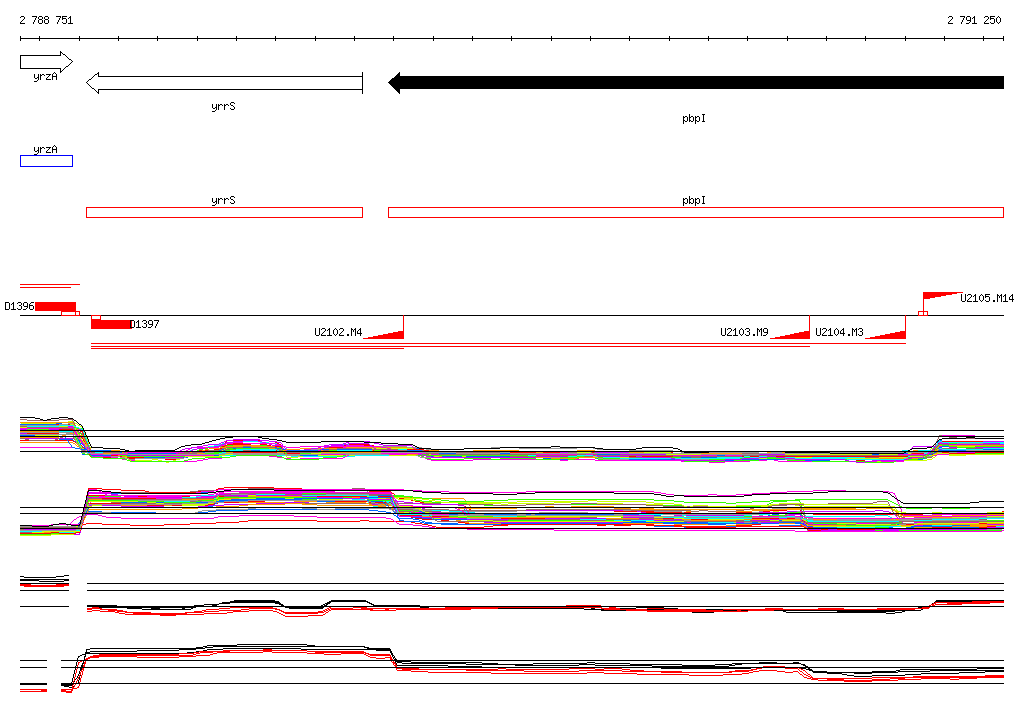
Task: Click the U2103.M9 text label
Action: point(744,333)
